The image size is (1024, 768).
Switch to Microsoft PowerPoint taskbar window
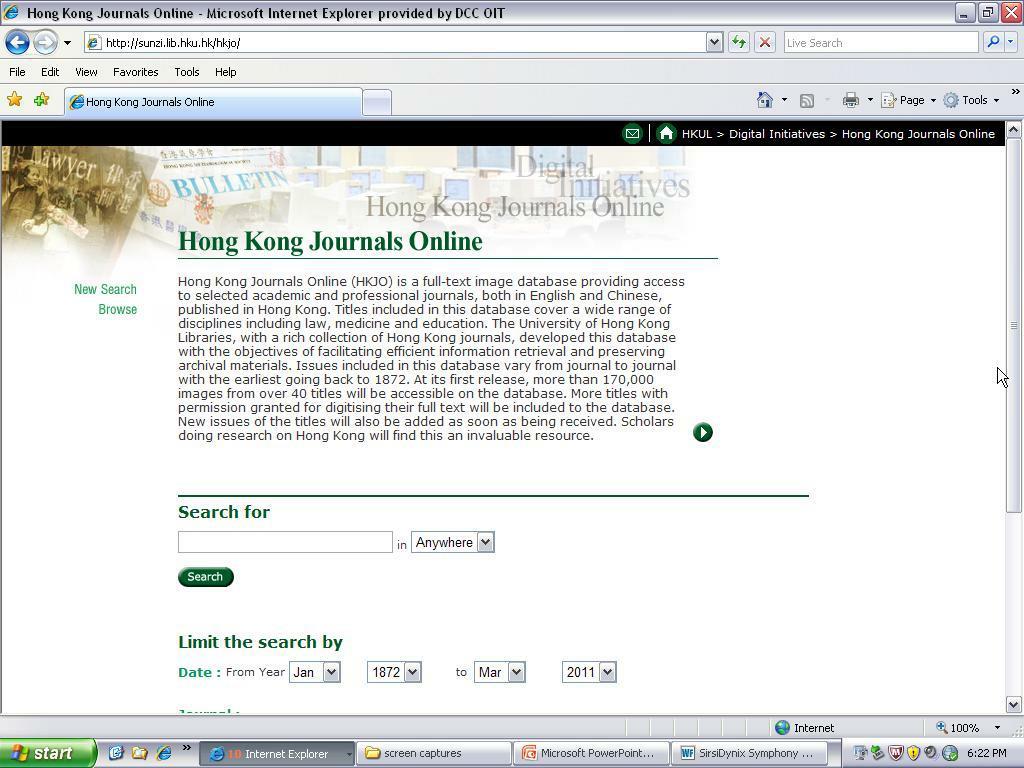(x=592, y=753)
